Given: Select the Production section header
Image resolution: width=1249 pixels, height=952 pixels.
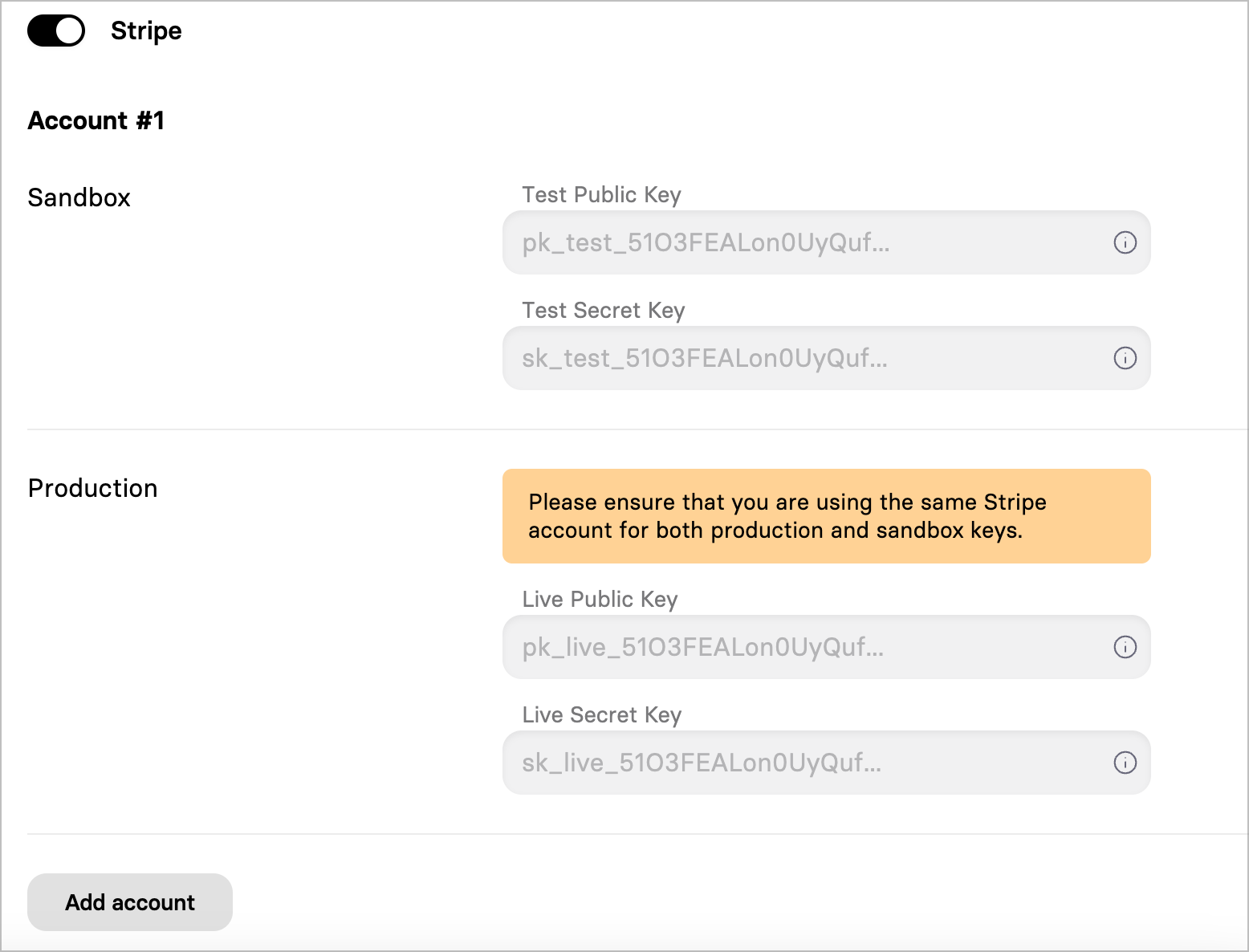Looking at the screenshot, I should (92, 488).
